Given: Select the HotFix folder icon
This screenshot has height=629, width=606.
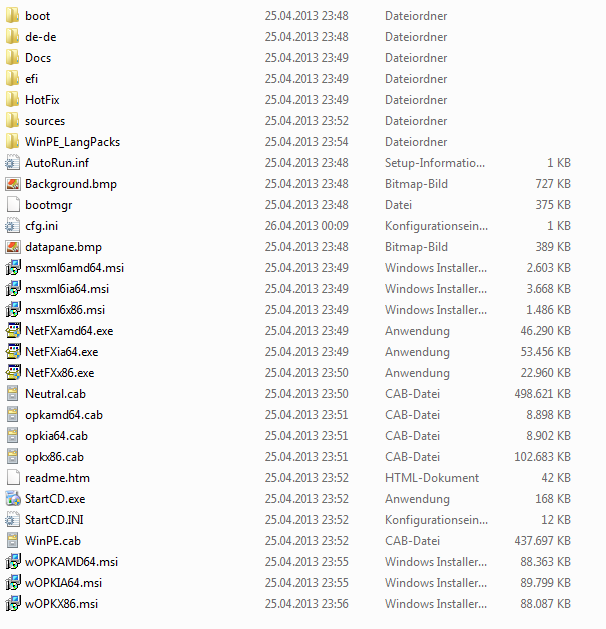Looking at the screenshot, I should pos(12,99).
